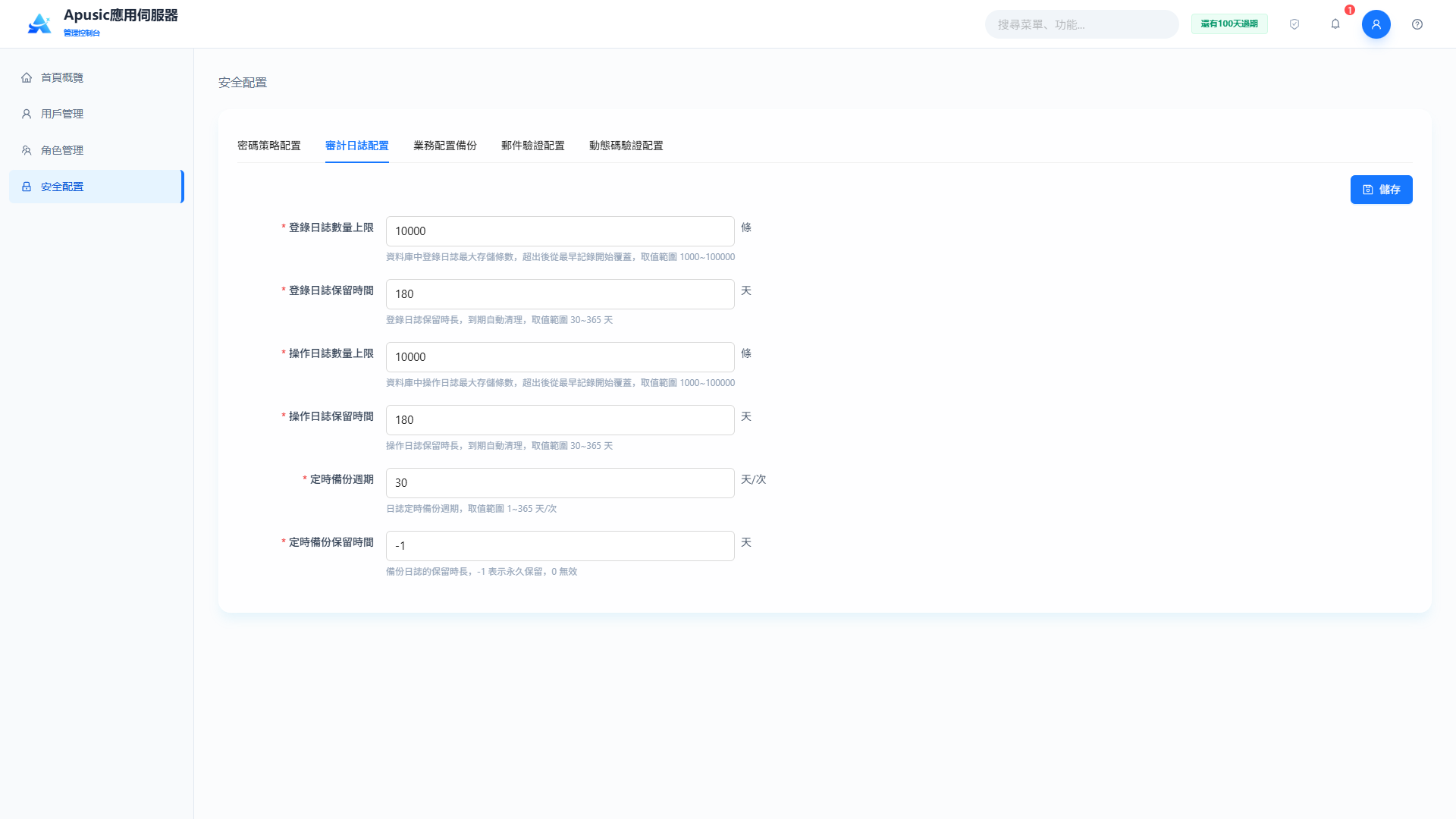The image size is (1456, 819).
Task: Click the home icon beside 首頁概覽
Action: coord(27,77)
